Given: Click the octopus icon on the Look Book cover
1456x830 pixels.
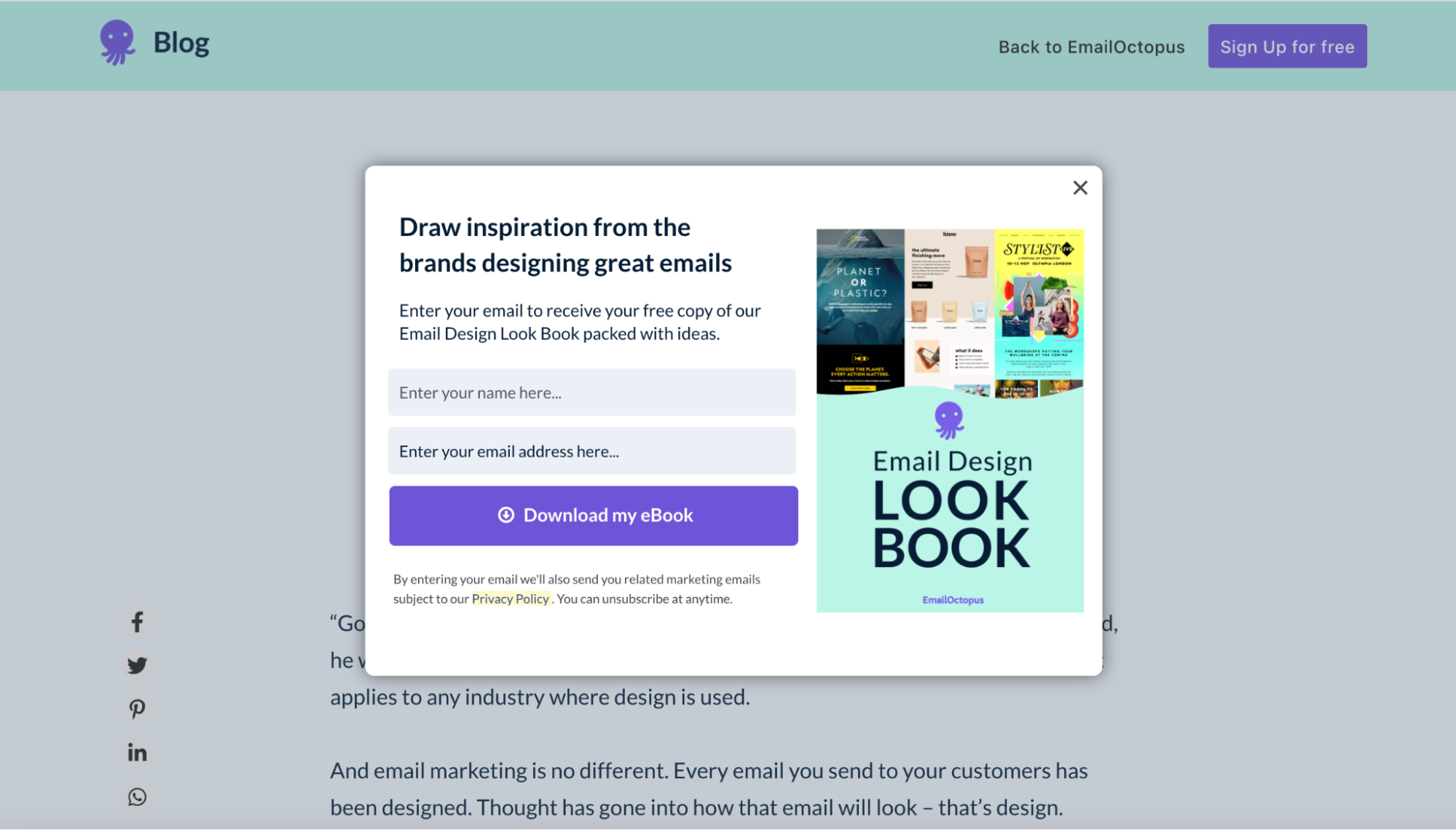Looking at the screenshot, I should pyautogui.click(x=950, y=420).
